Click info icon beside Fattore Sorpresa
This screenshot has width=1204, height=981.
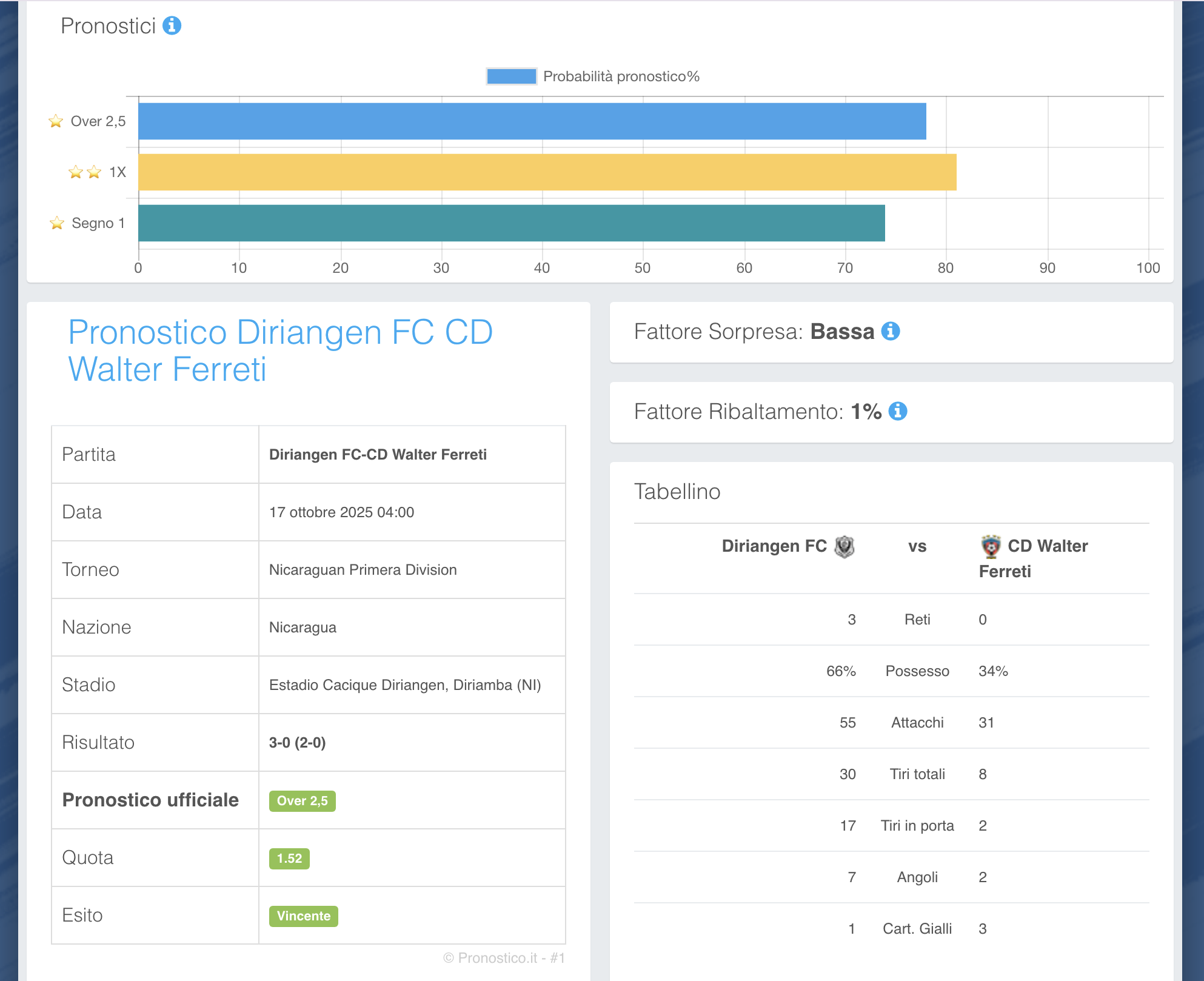[890, 331]
